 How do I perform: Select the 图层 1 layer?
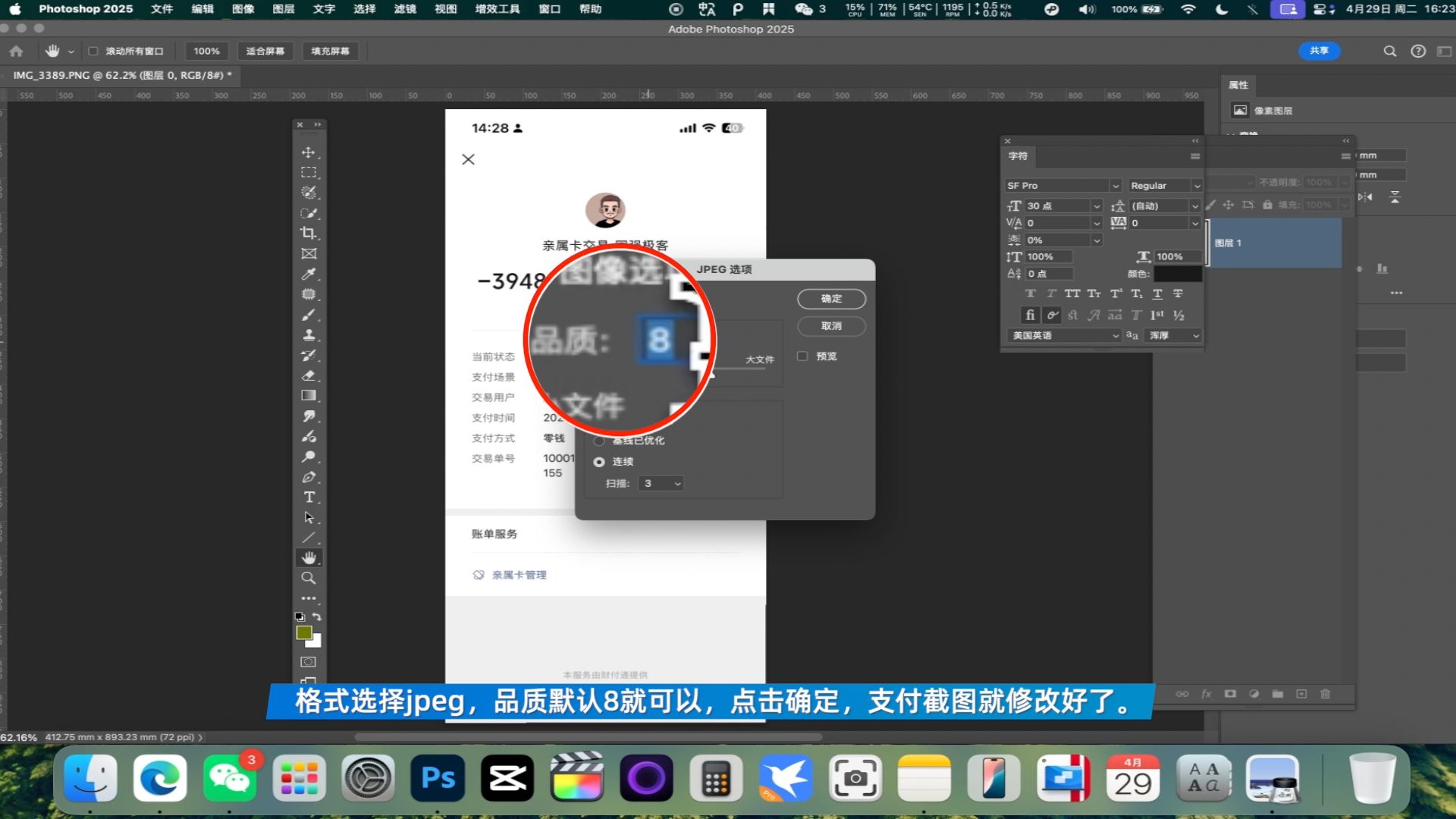[x=1275, y=243]
